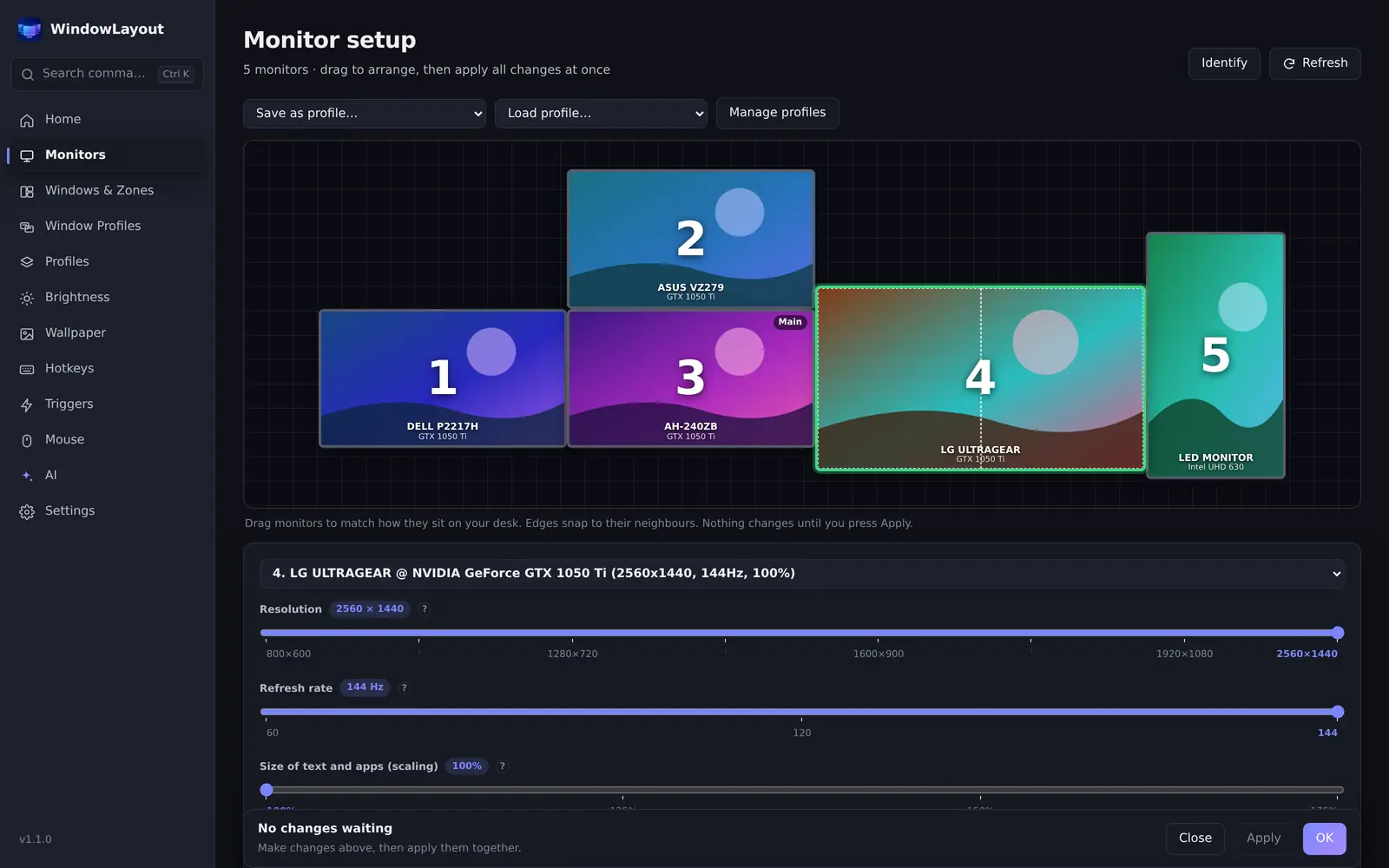Click the 144 Hz refresh badge
This screenshot has width=1389, height=868.
pyautogui.click(x=365, y=687)
